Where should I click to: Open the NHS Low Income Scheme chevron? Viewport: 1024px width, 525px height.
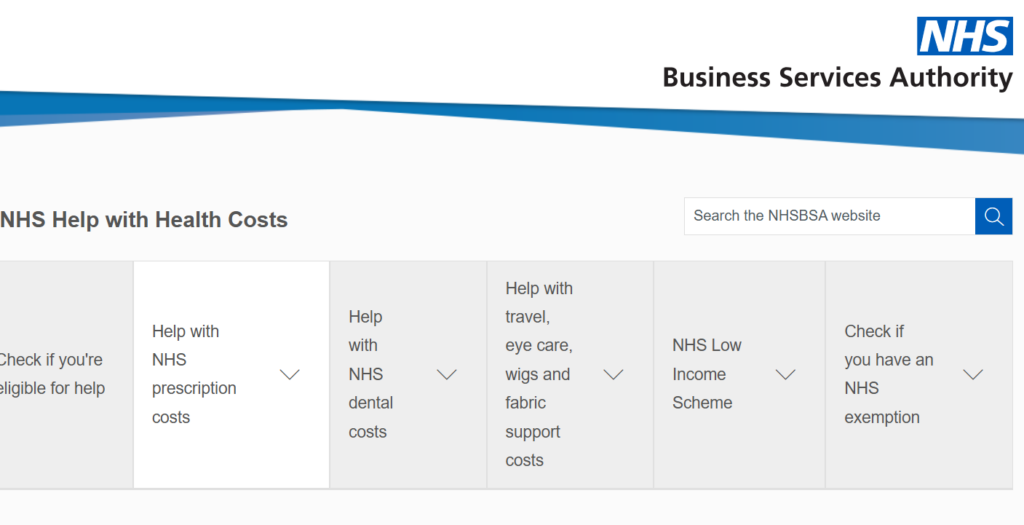click(x=785, y=374)
